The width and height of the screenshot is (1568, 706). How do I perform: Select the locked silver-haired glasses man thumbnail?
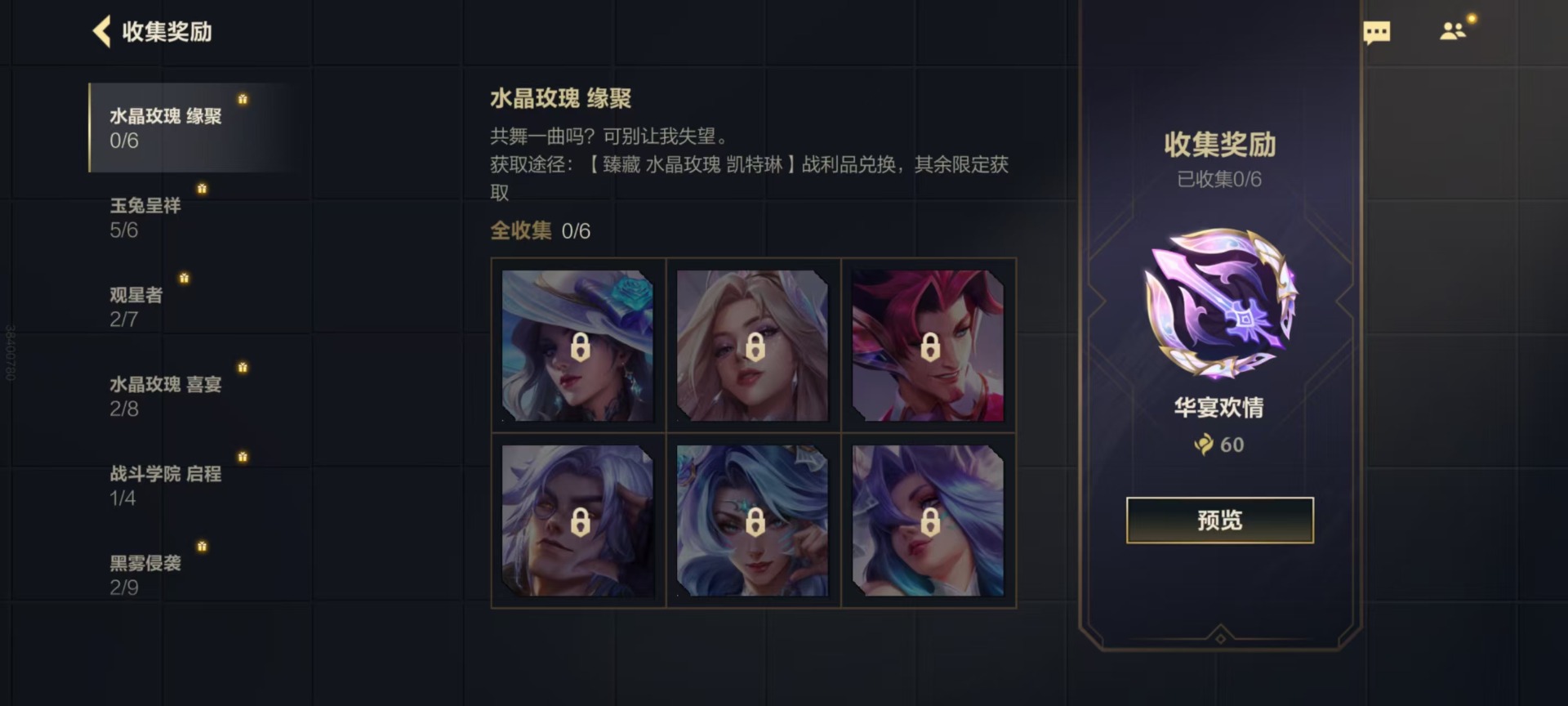coord(578,521)
